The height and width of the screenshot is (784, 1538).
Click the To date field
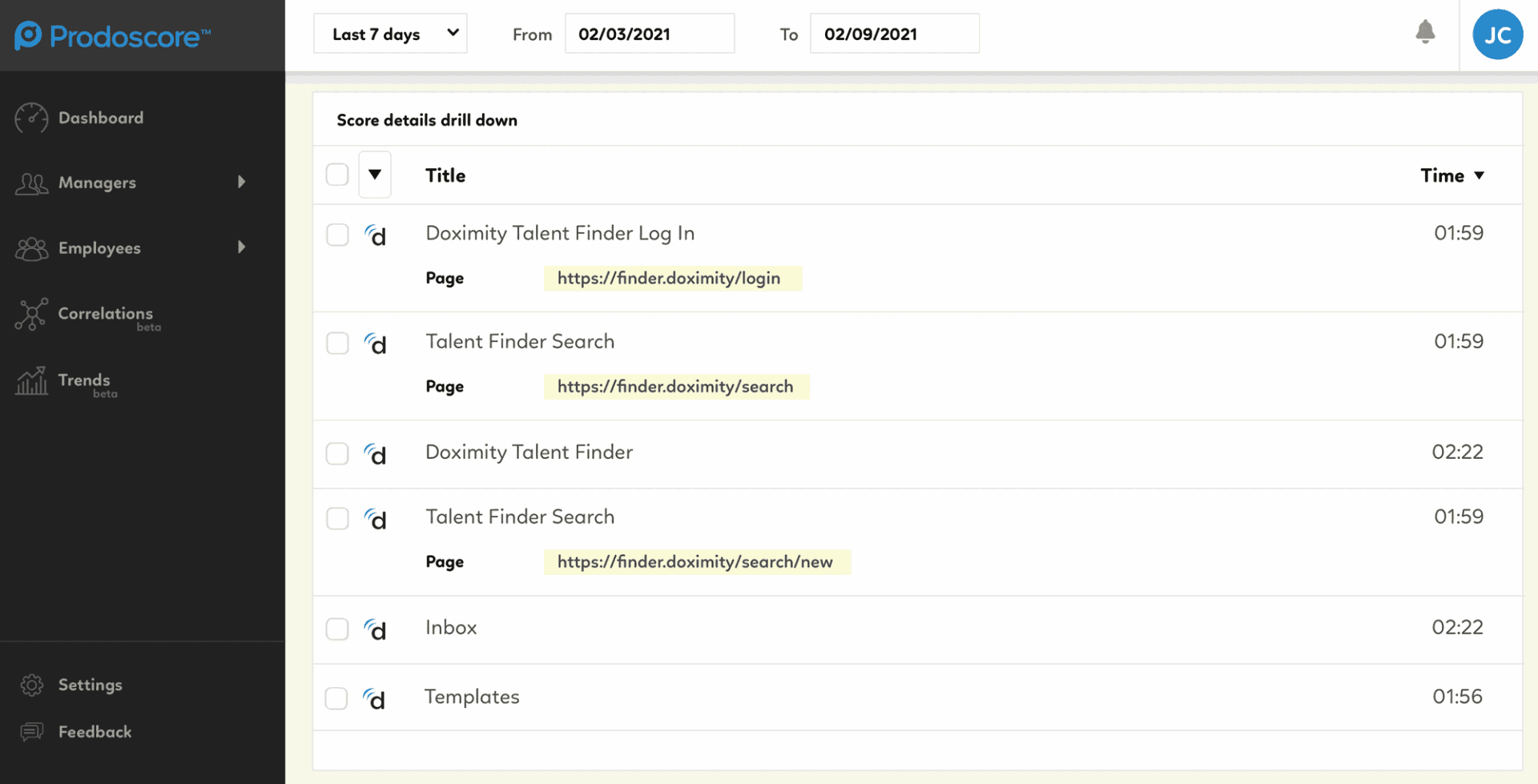tap(895, 34)
